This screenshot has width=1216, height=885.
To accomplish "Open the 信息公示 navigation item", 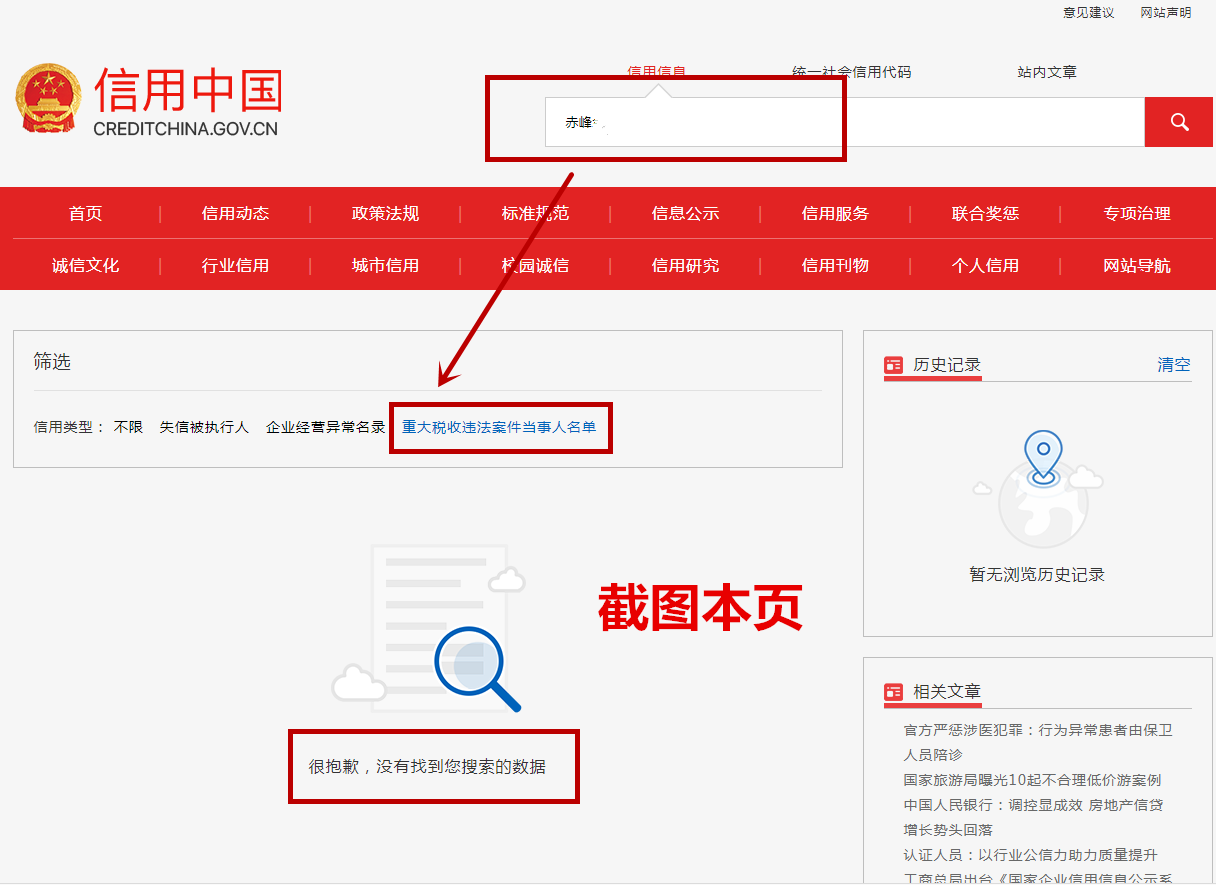I will [685, 213].
